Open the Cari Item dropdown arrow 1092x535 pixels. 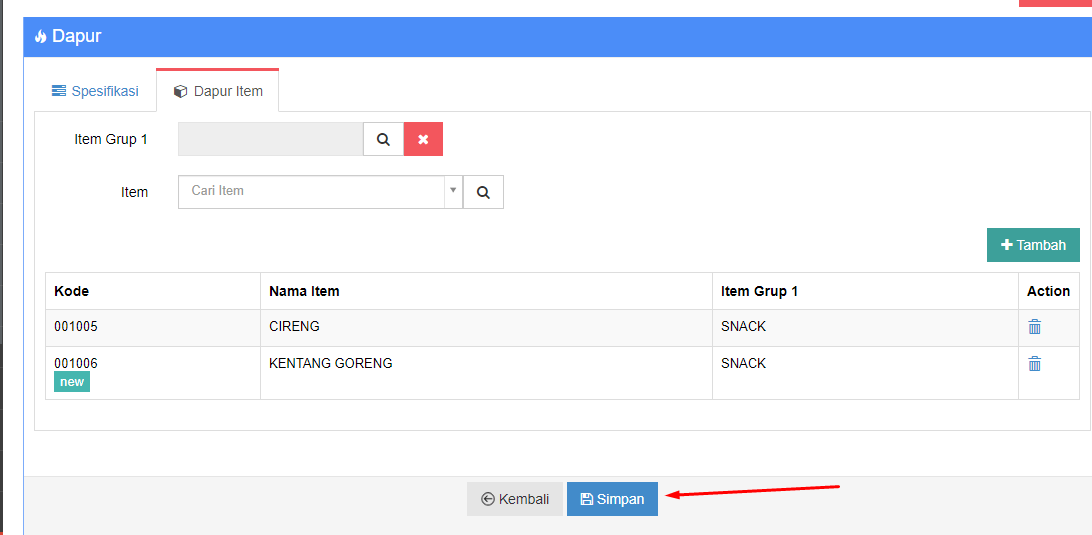tap(453, 191)
